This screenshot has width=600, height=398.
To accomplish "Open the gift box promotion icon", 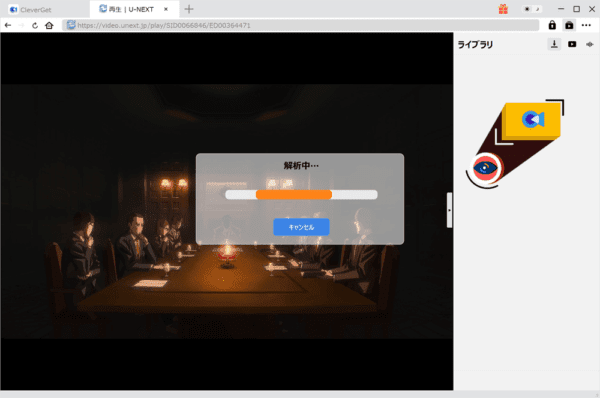I will 503,9.
